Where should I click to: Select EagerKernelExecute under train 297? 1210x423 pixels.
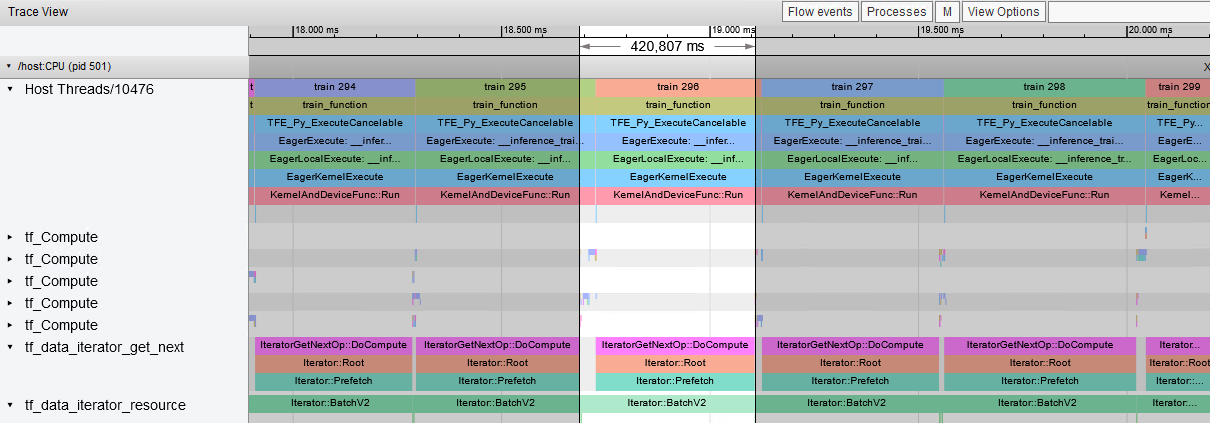point(852,177)
